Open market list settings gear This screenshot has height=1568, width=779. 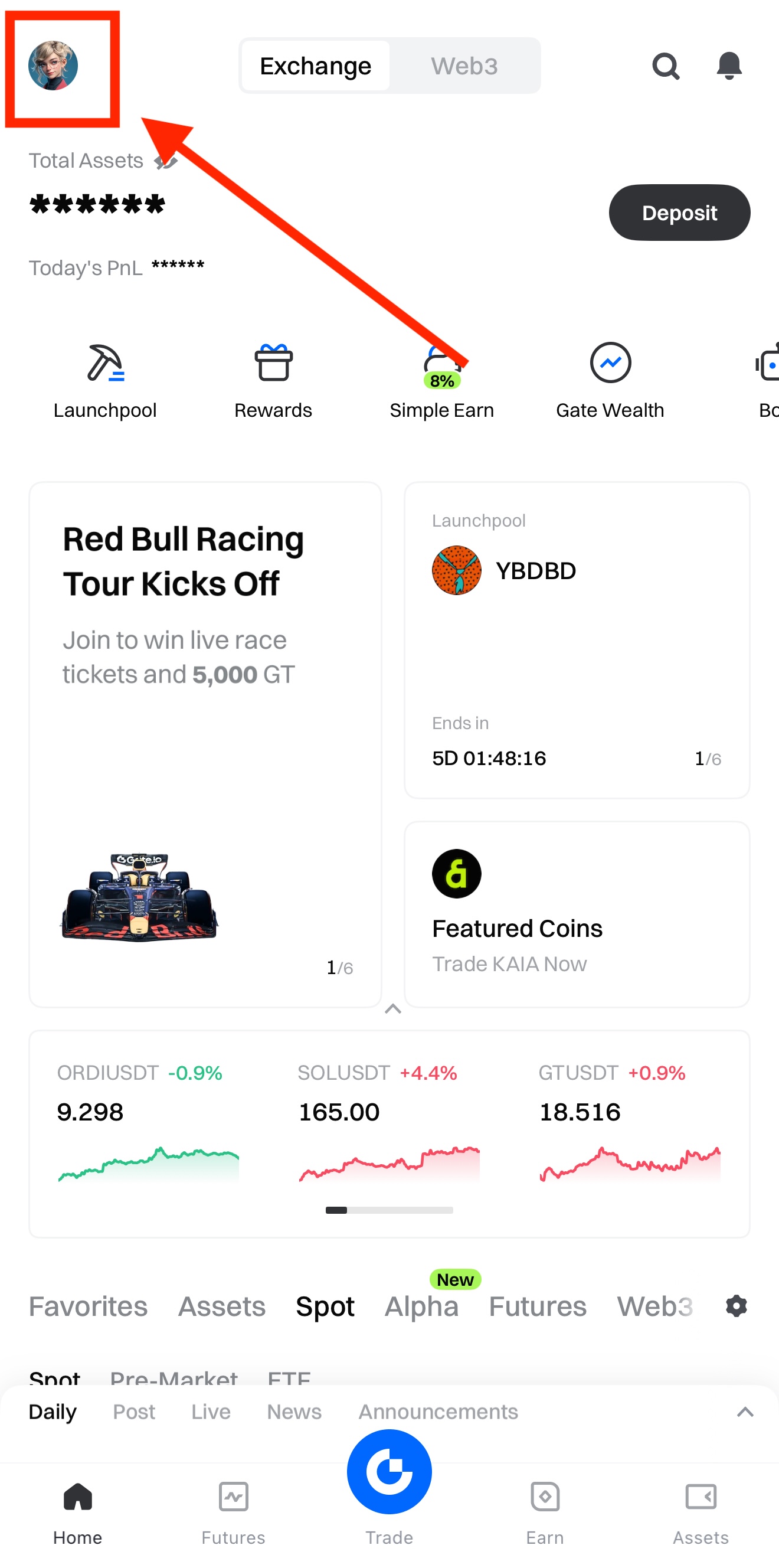click(737, 1306)
